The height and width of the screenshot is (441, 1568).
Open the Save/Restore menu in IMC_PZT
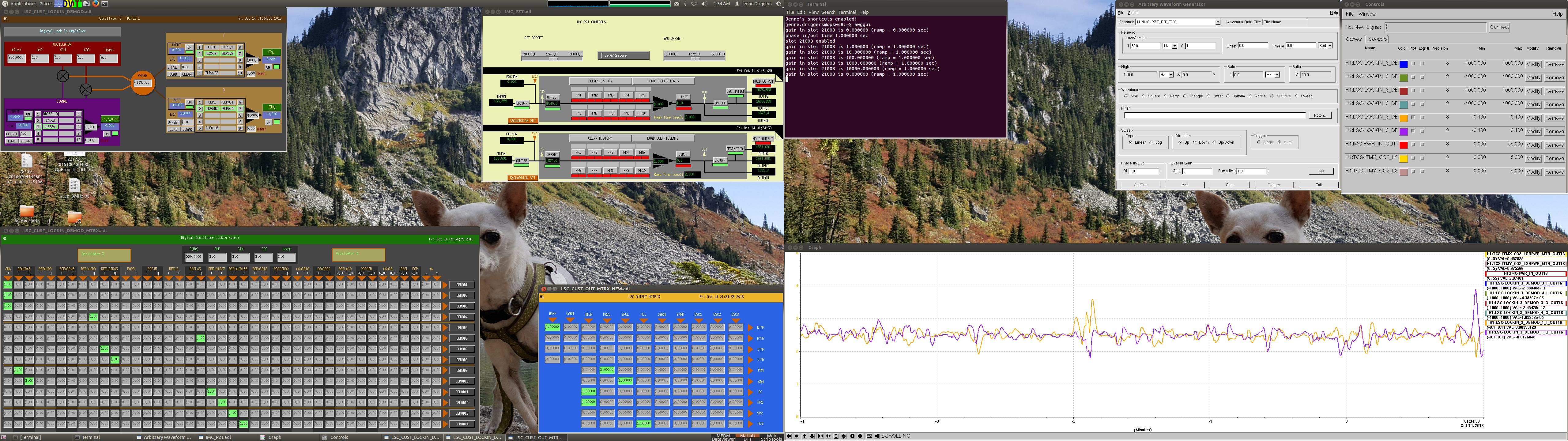pyautogui.click(x=623, y=55)
